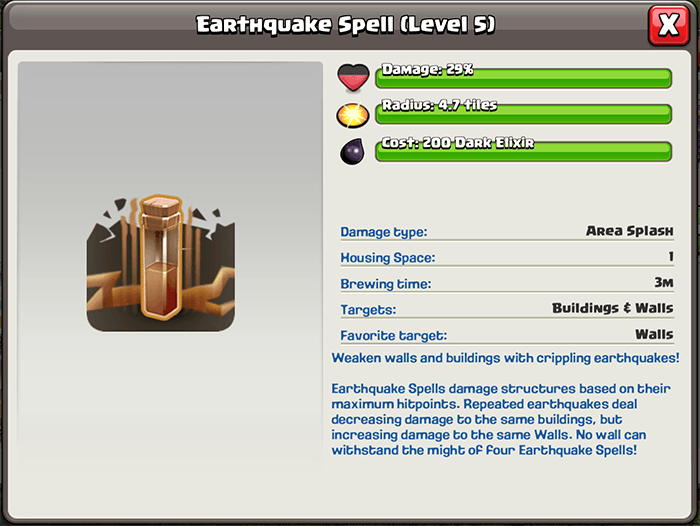This screenshot has height=526, width=700.
Task: Click the Damage 29% green bar
Action: (x=524, y=78)
